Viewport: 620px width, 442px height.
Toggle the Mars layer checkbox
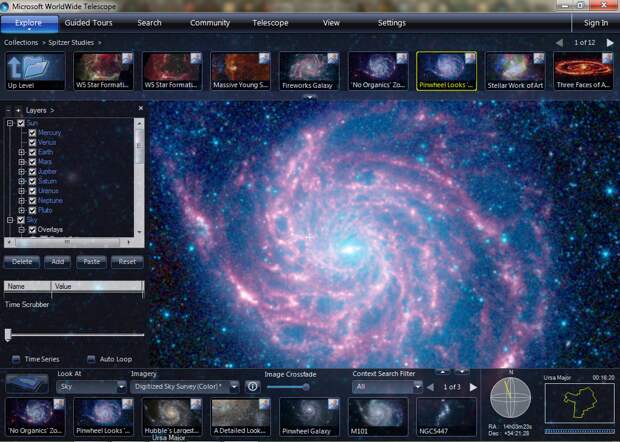click(x=32, y=162)
